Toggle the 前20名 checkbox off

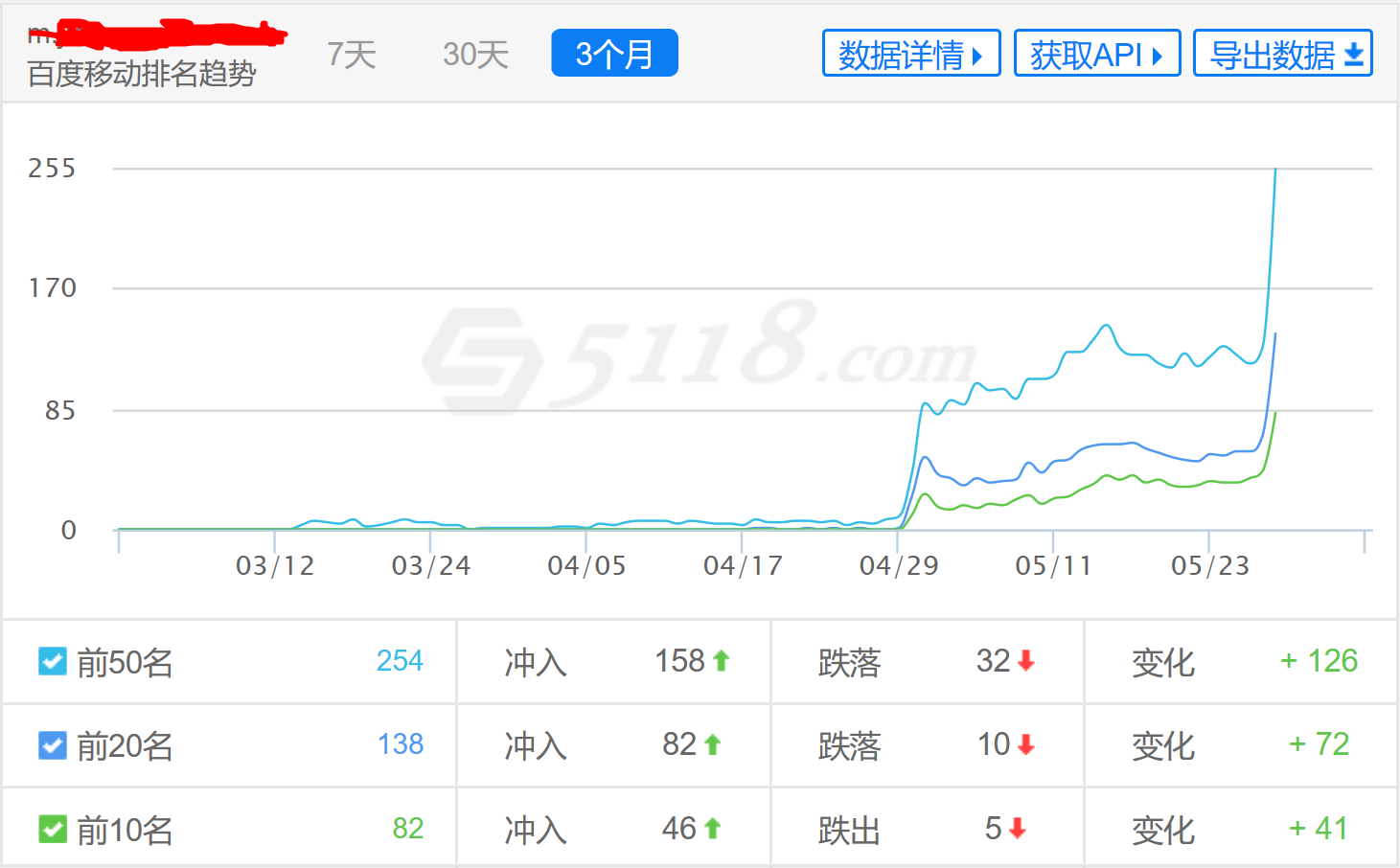[53, 745]
